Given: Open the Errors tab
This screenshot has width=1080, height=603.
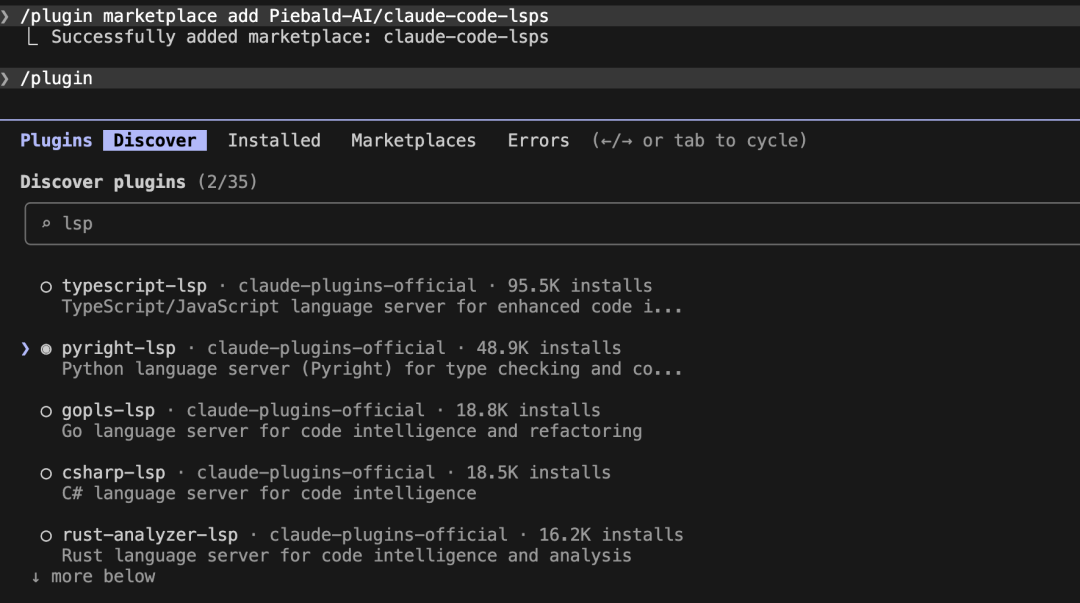Looking at the screenshot, I should (x=539, y=141).
